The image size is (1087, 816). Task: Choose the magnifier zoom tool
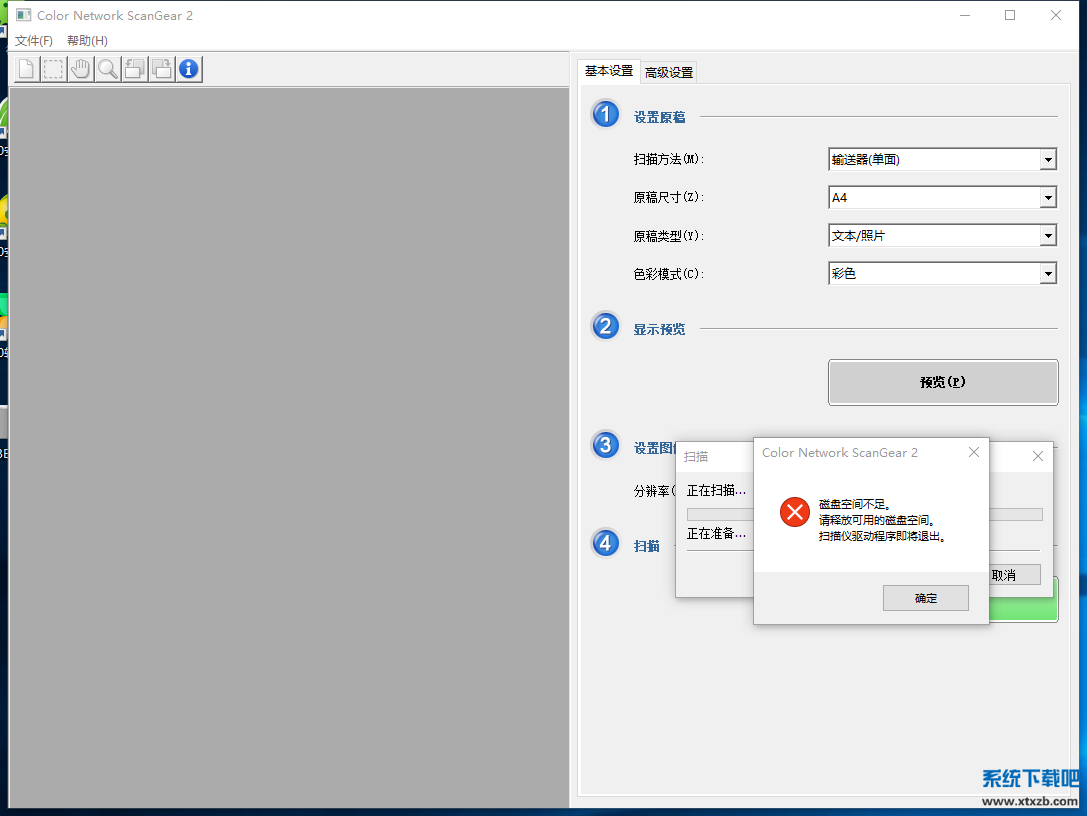coord(107,69)
